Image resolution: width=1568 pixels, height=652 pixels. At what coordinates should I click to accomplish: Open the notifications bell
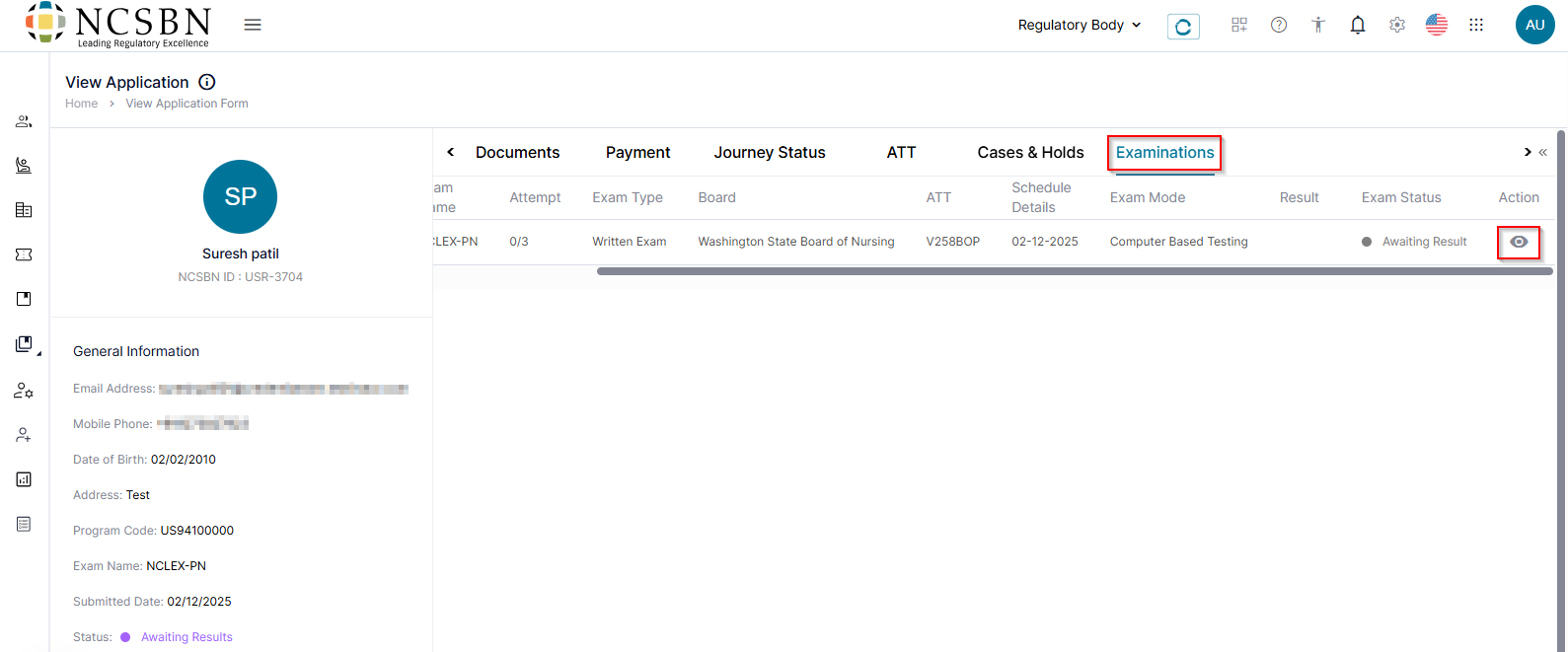pos(1358,25)
